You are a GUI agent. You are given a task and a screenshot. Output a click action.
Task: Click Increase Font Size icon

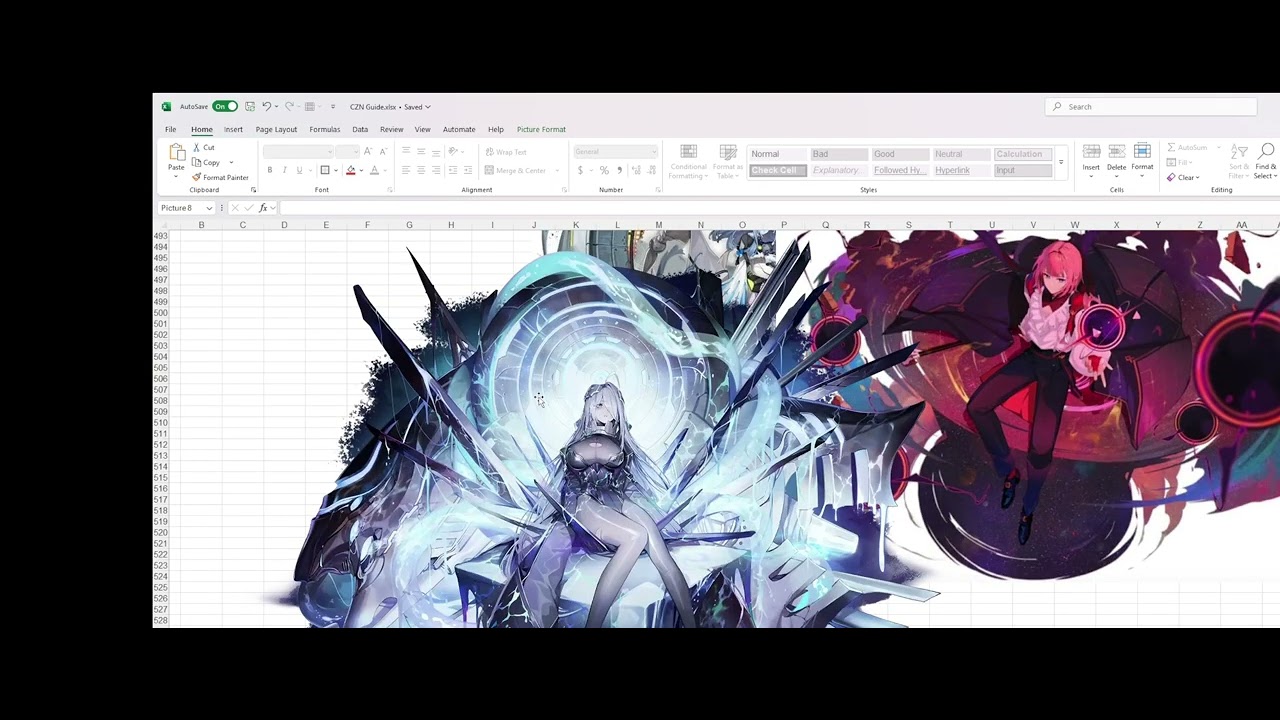(x=368, y=152)
